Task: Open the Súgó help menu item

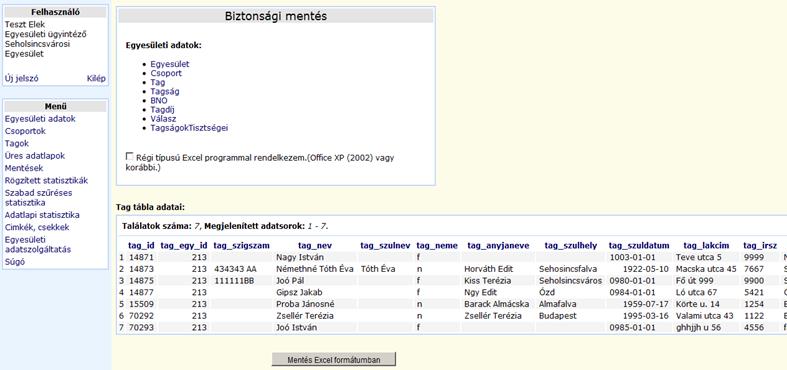Action: [15, 262]
